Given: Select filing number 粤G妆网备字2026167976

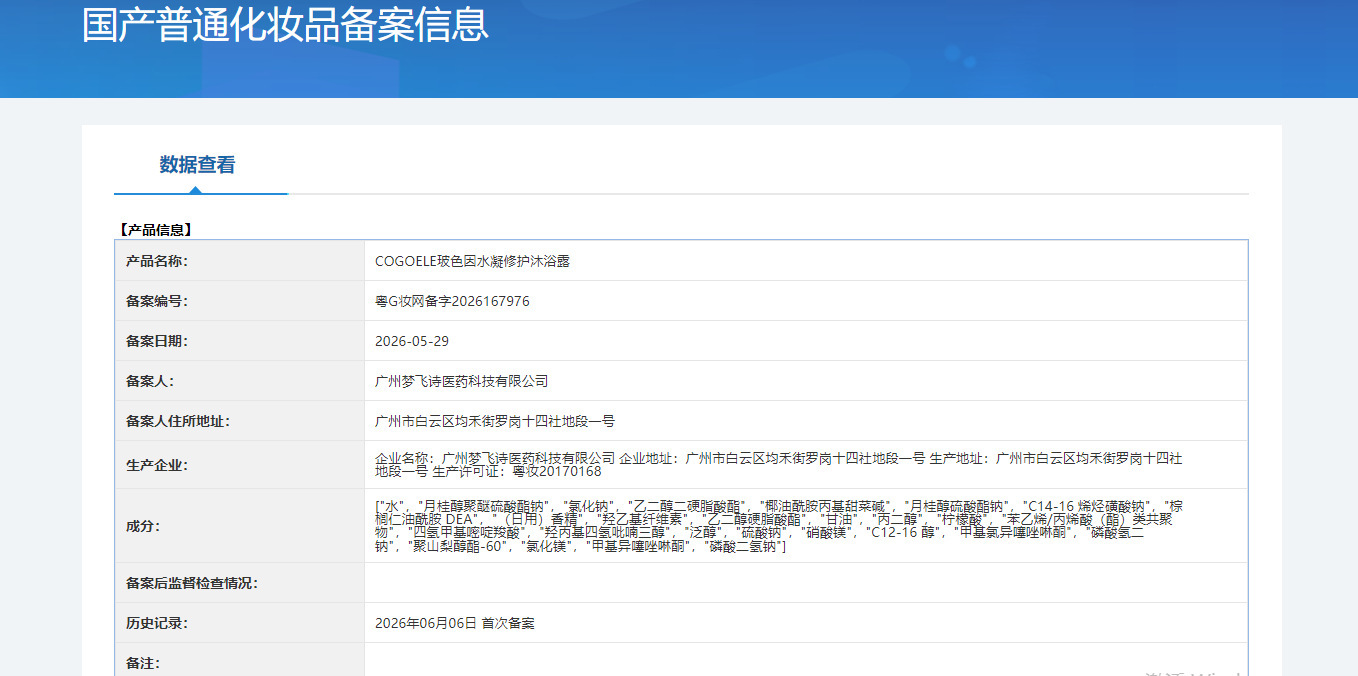Looking at the screenshot, I should pos(452,301).
